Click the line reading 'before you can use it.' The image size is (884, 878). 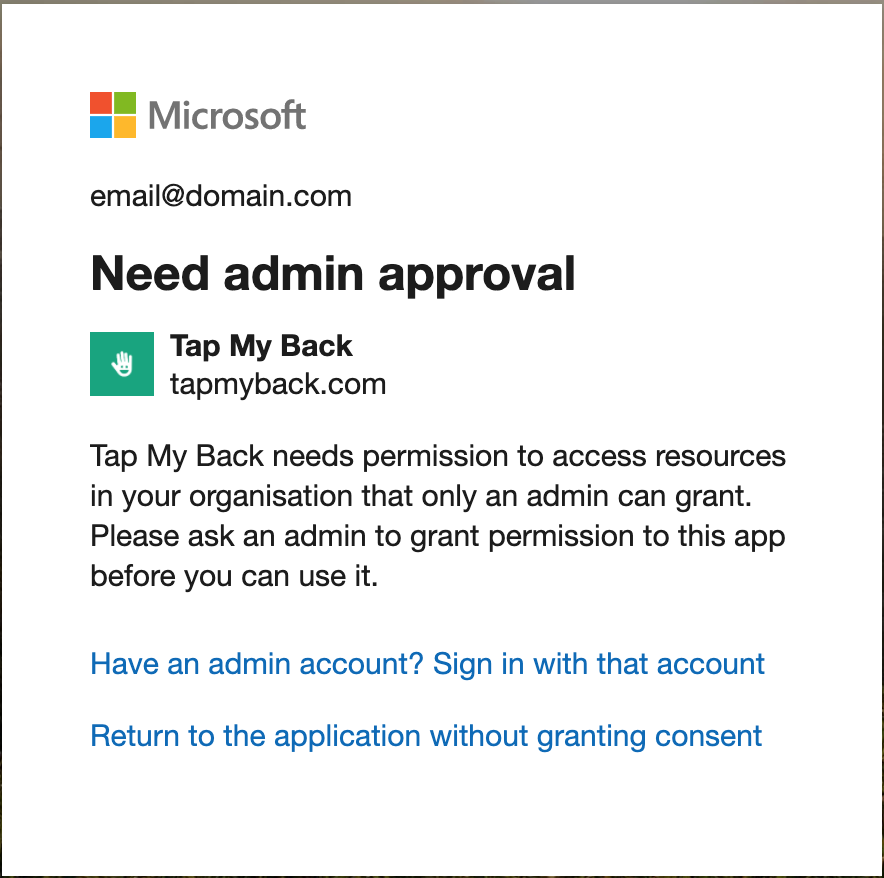(234, 576)
